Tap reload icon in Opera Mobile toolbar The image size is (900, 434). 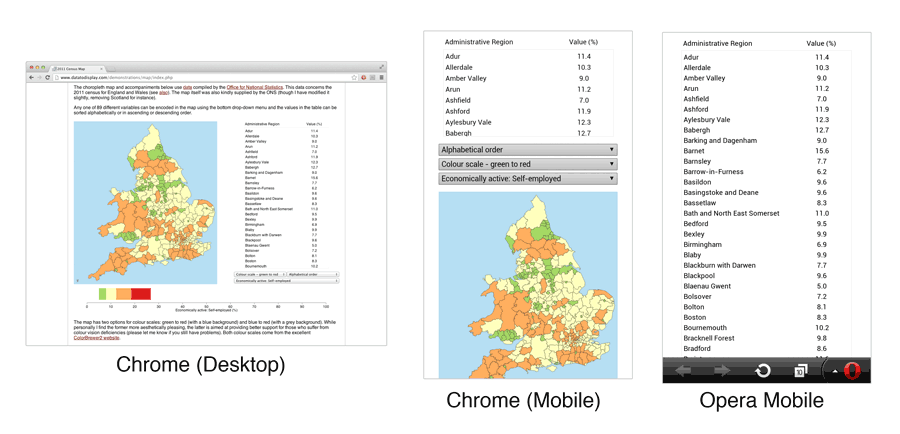(x=762, y=371)
